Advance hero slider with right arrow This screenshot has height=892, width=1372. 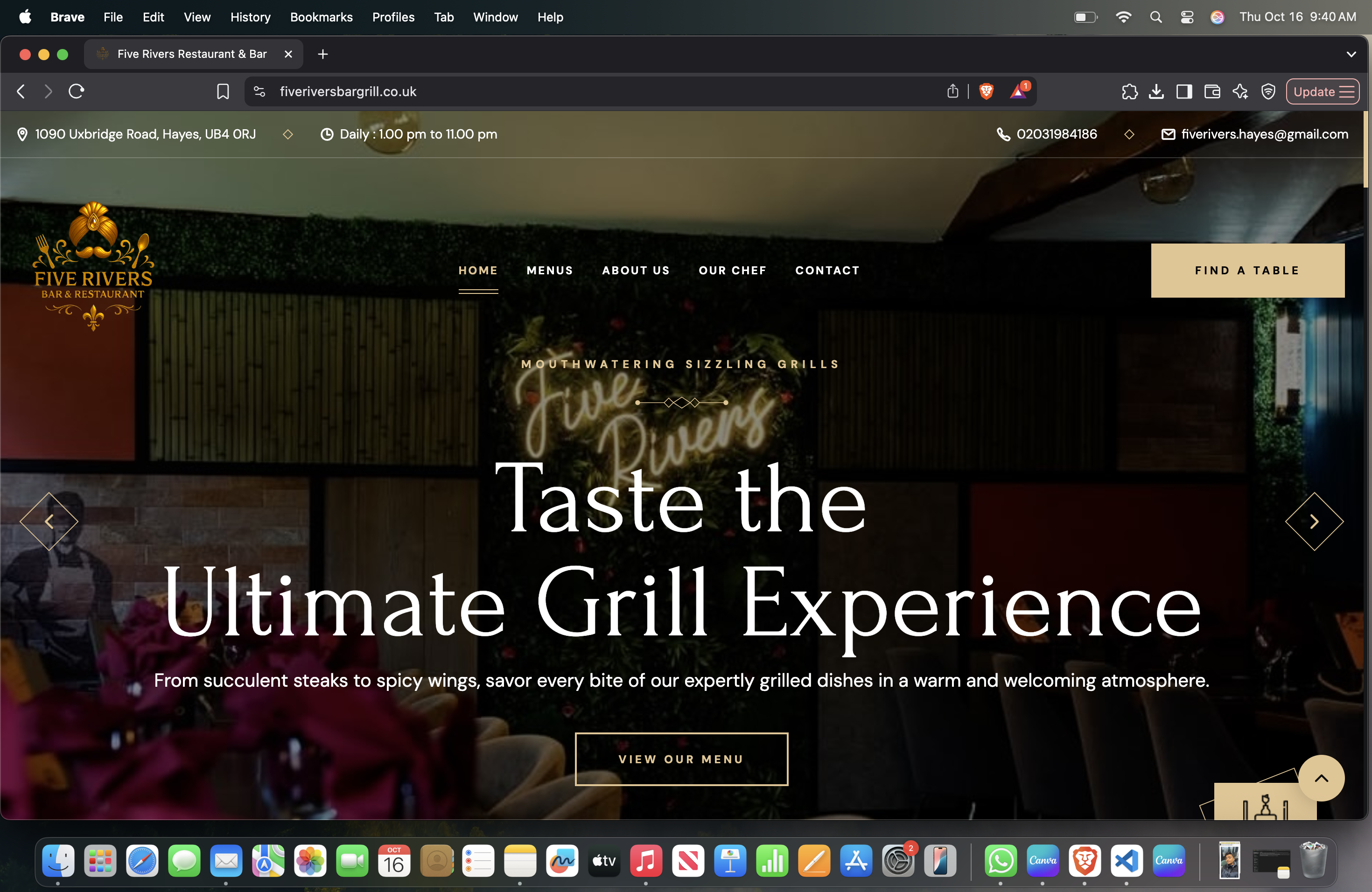point(1314,522)
